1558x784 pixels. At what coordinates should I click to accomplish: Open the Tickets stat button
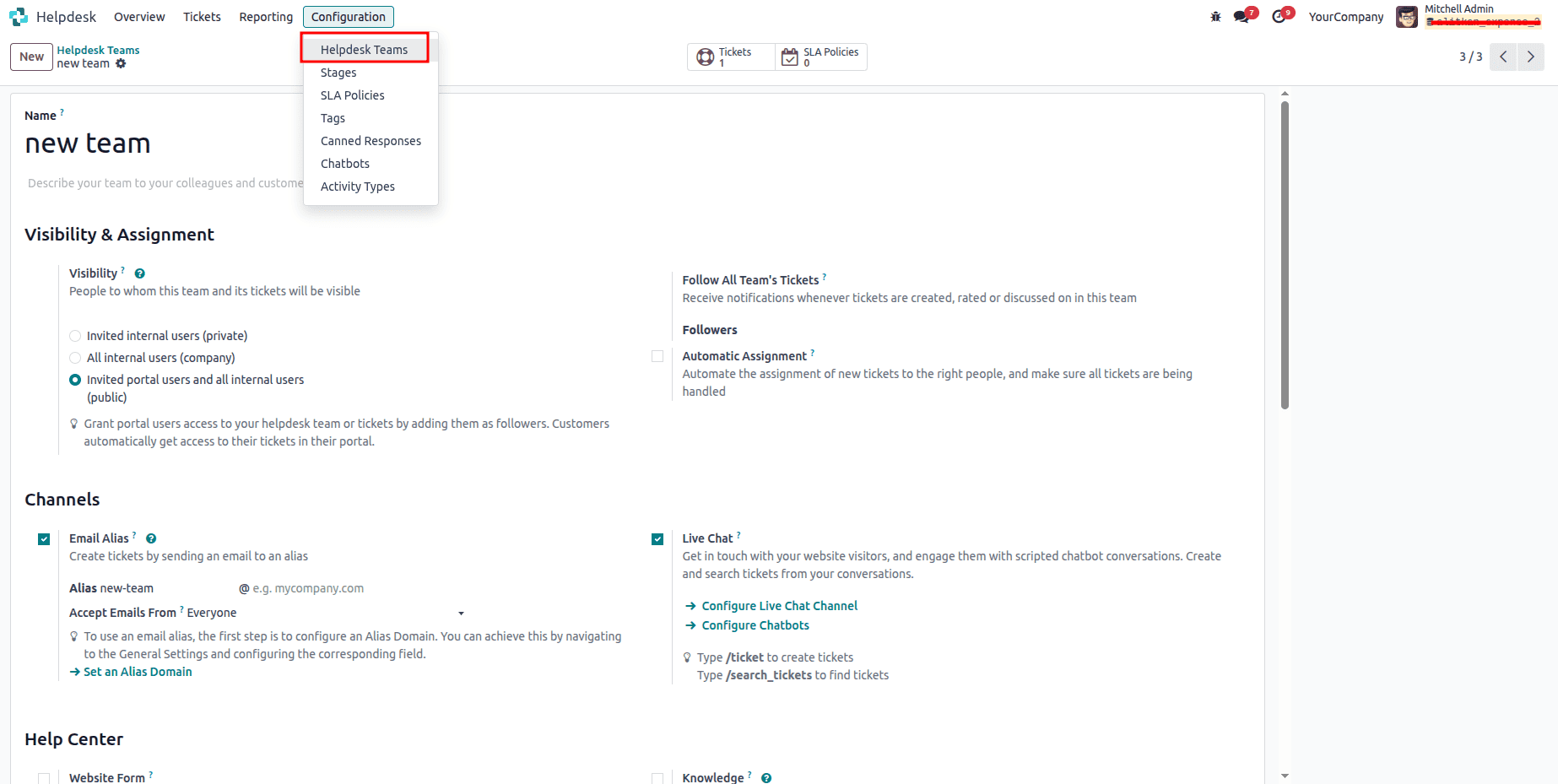tap(729, 57)
